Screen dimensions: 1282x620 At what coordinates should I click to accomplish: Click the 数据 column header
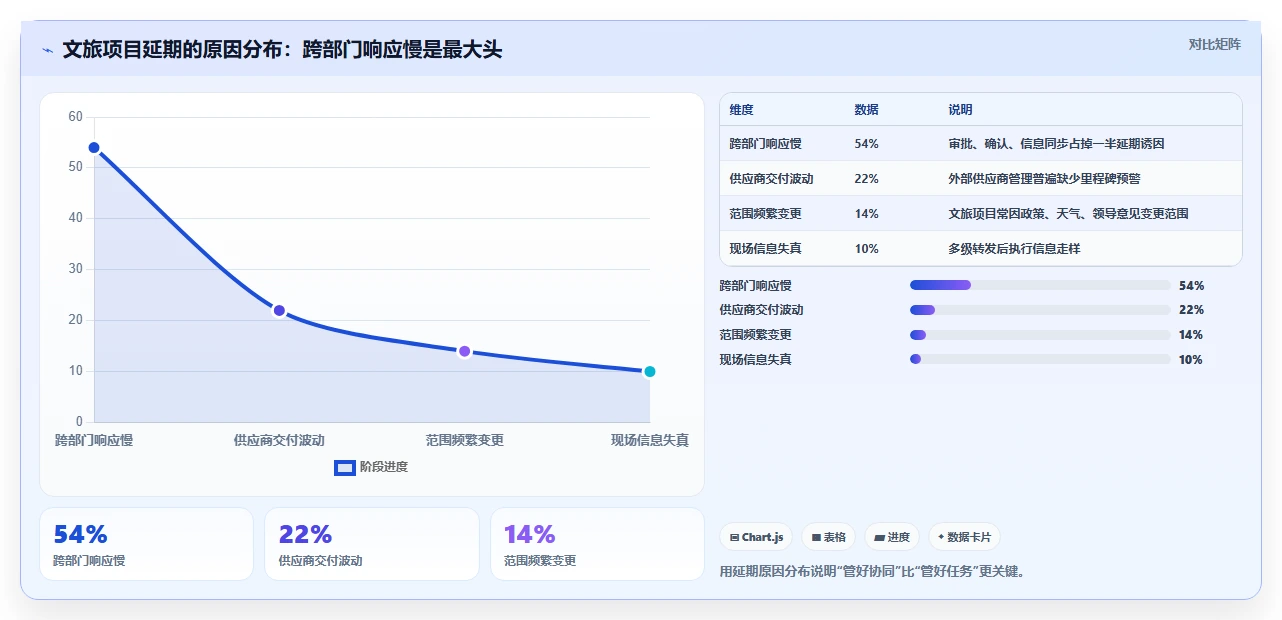pos(867,110)
